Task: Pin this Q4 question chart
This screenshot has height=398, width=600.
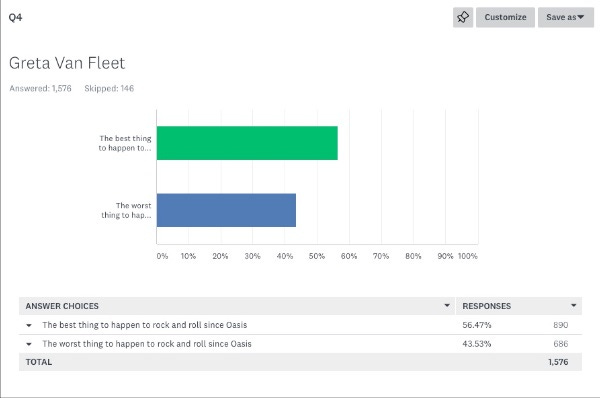Action: (463, 17)
